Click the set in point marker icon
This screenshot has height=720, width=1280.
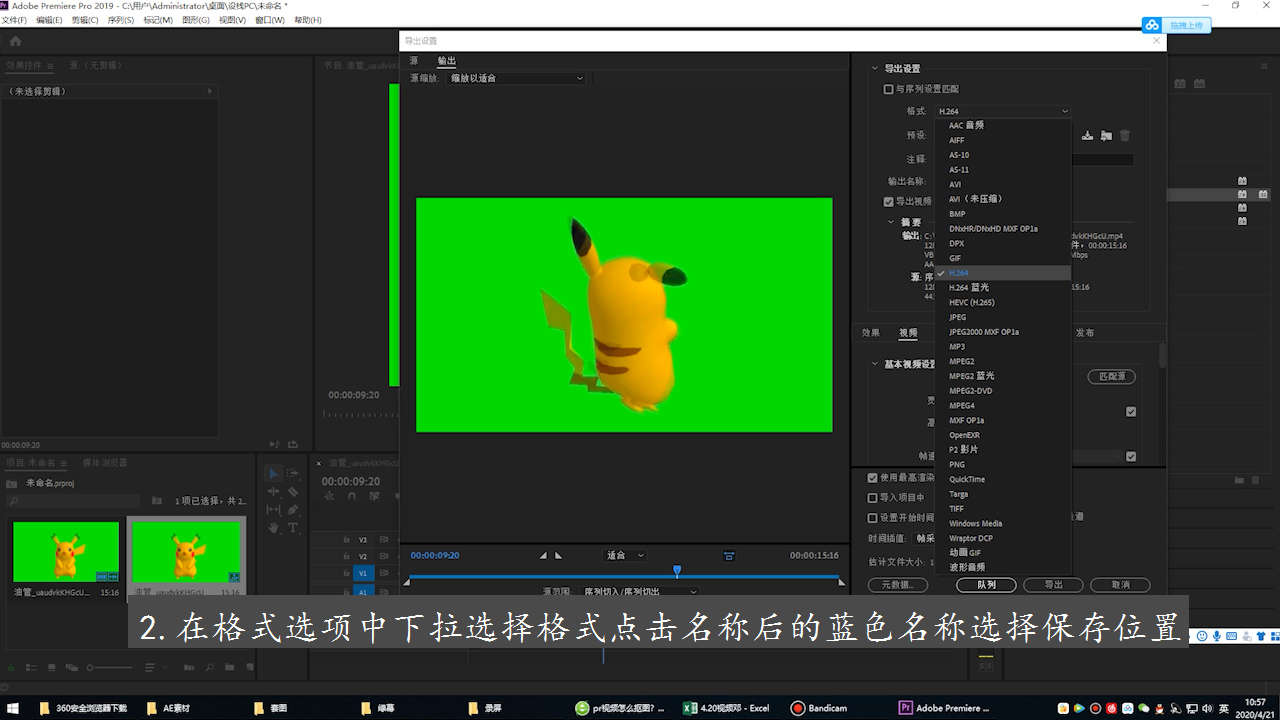pos(543,555)
